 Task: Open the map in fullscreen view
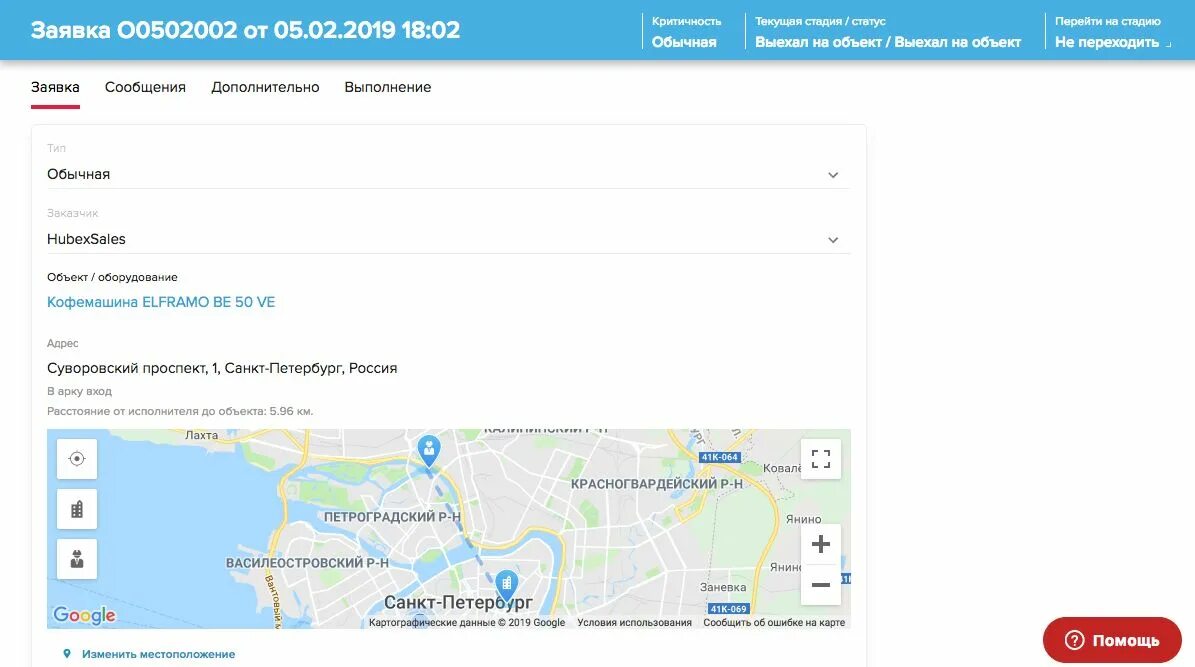tap(821, 459)
